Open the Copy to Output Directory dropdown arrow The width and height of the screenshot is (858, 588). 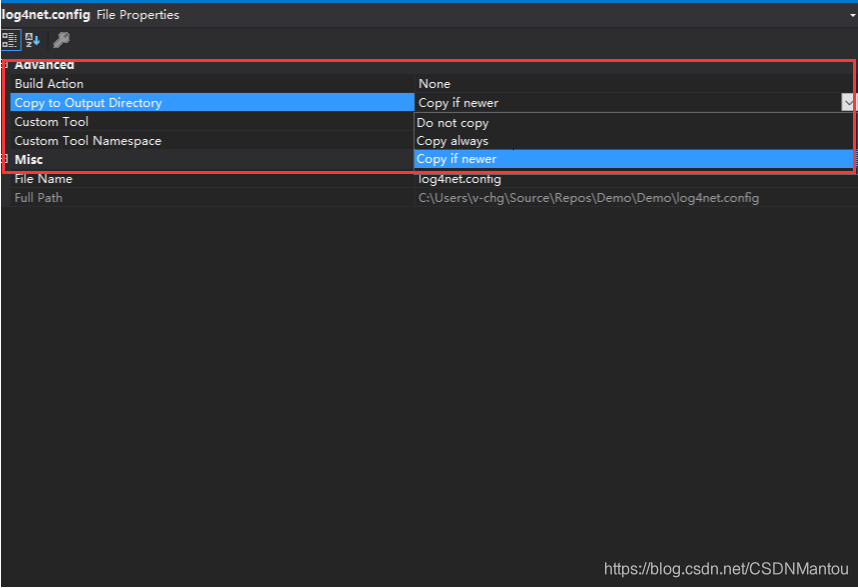click(848, 102)
